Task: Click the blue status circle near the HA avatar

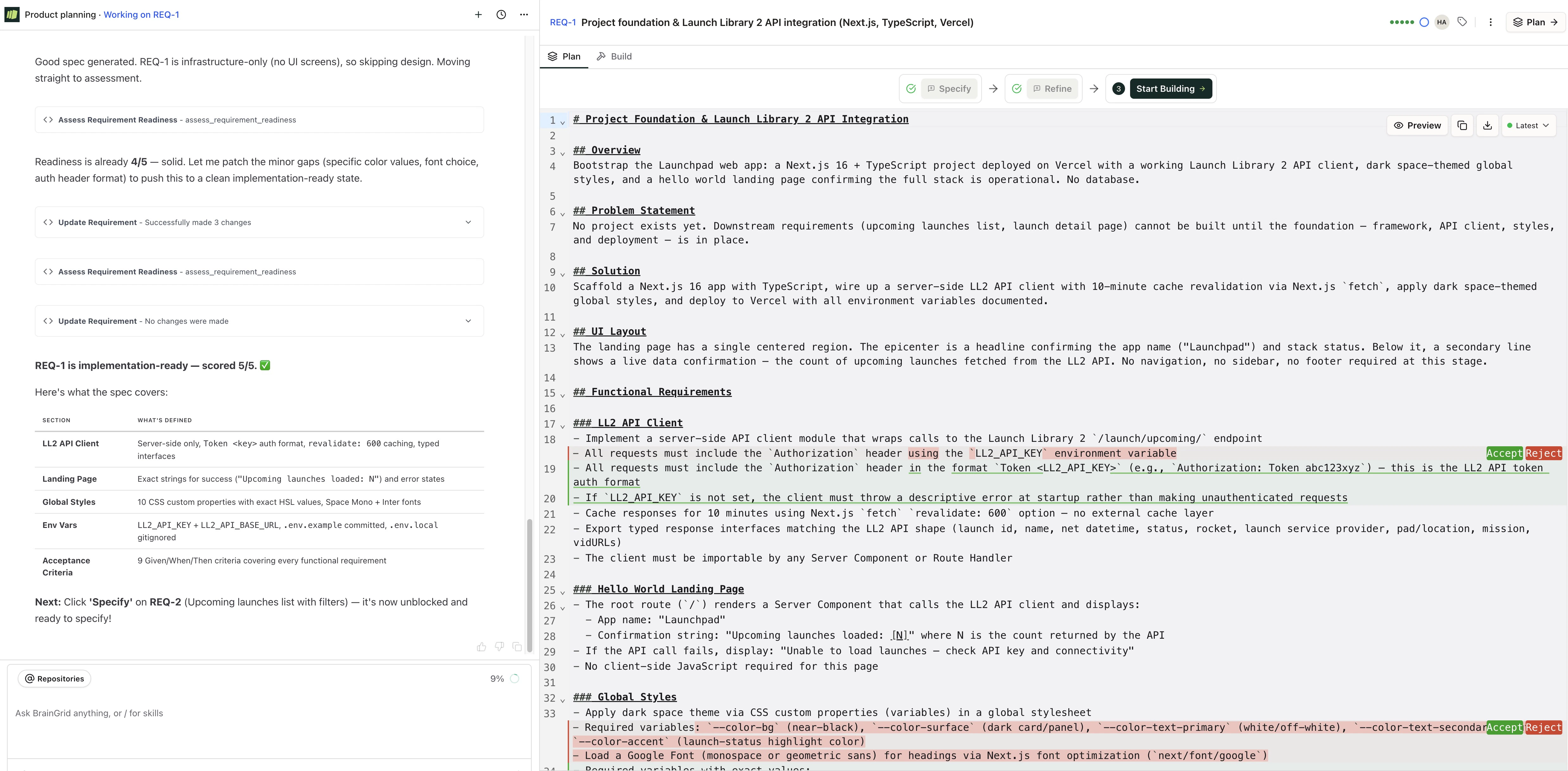Action: coord(1424,22)
